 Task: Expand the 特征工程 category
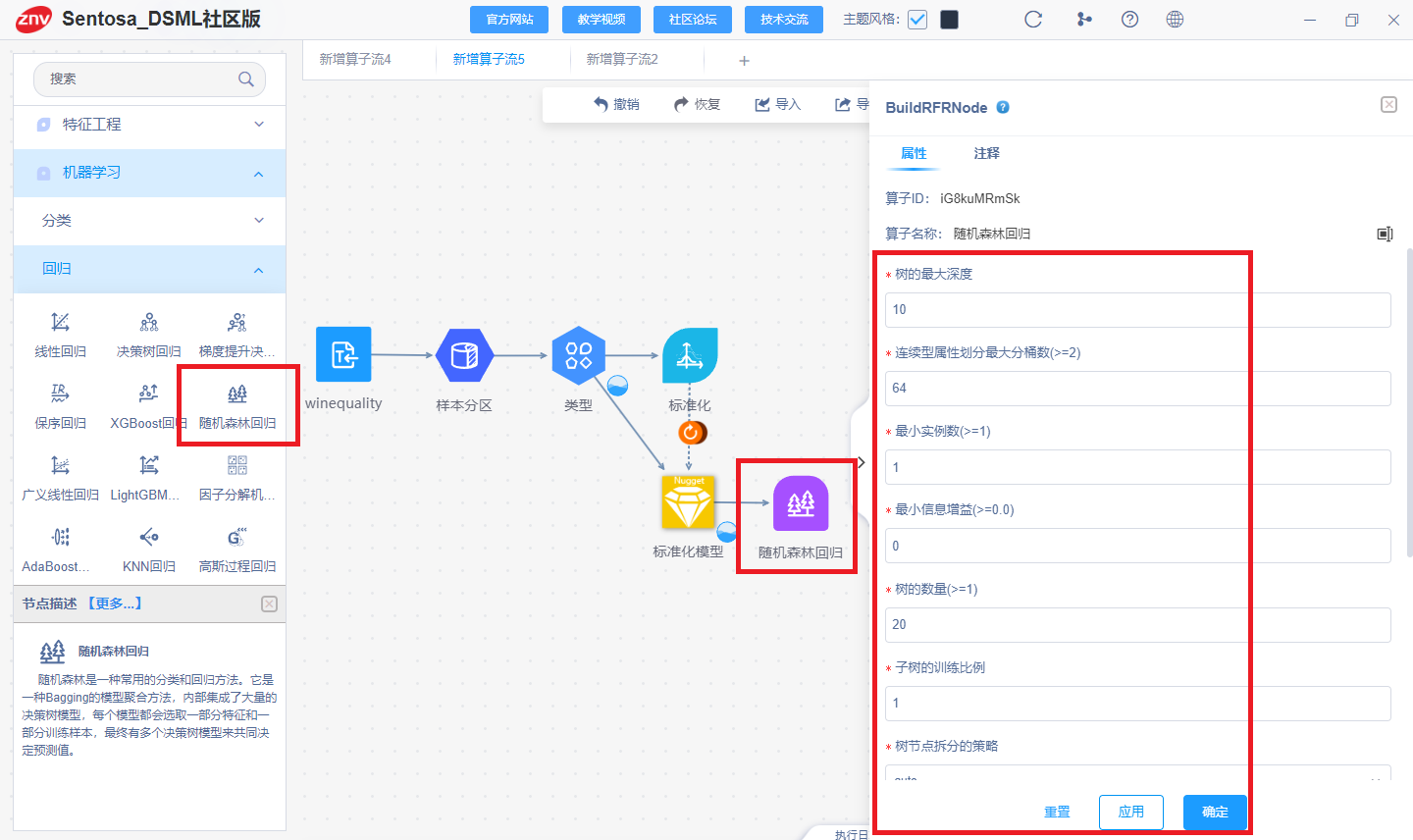[x=150, y=125]
